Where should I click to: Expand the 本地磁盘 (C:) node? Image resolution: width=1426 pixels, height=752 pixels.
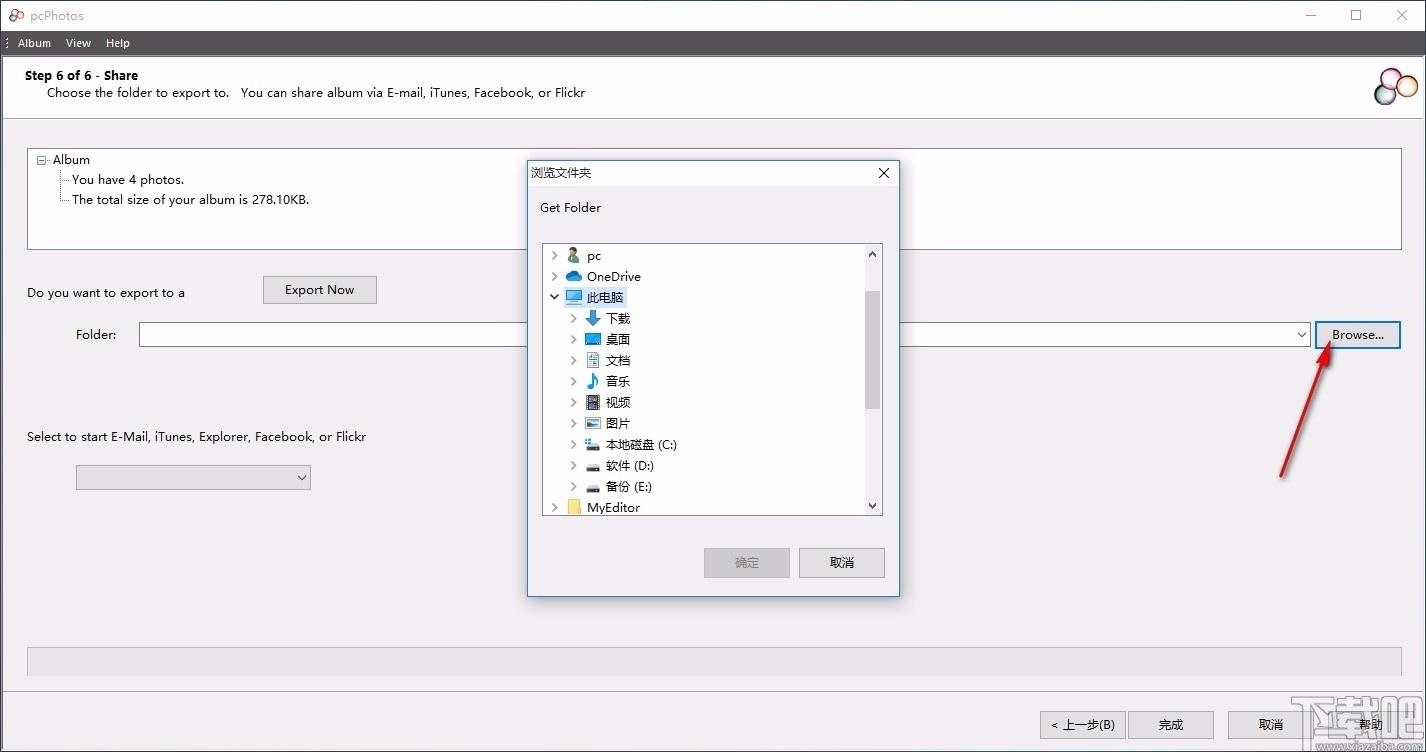573,444
